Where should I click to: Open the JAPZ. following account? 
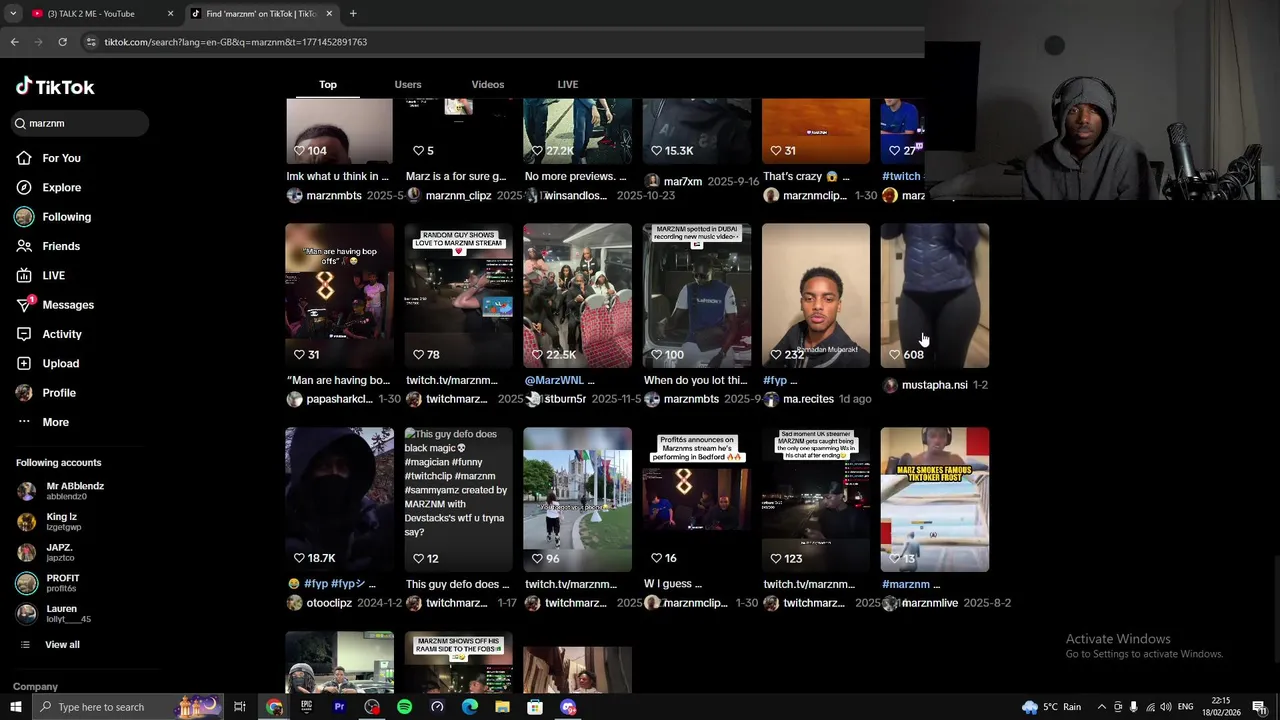click(x=46, y=552)
